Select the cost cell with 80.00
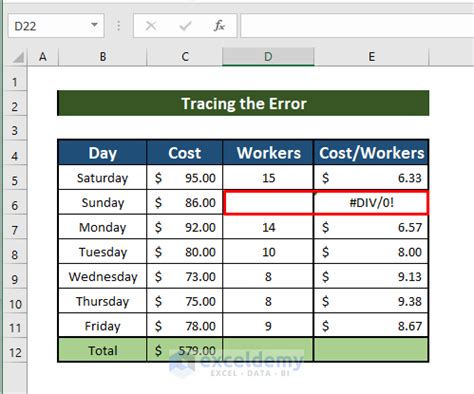Screen dimensions: 474x394 pos(185,252)
